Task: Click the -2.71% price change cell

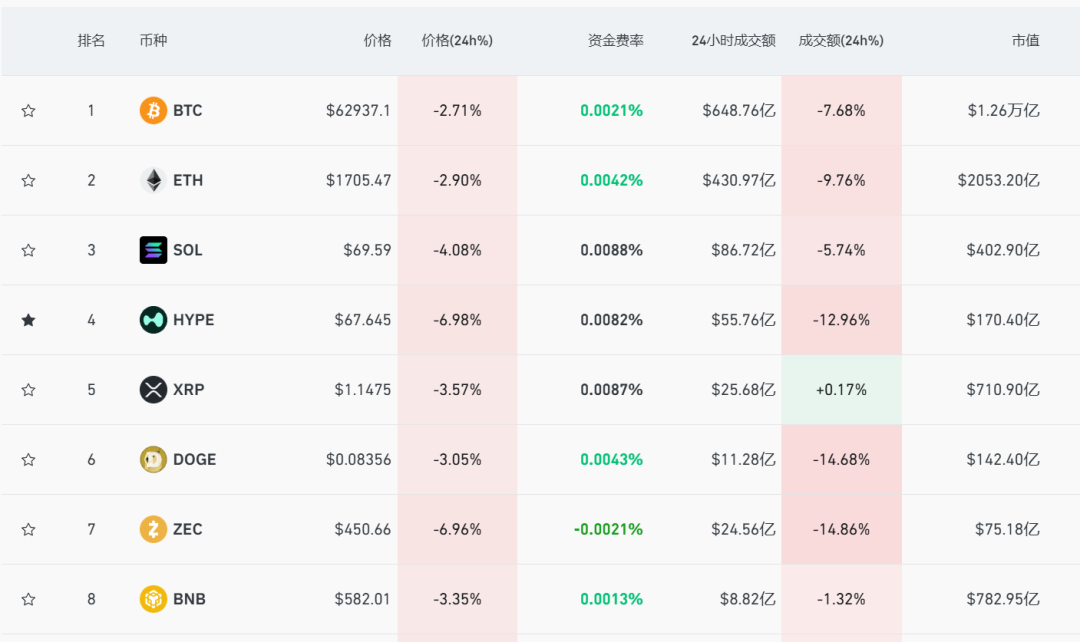Action: tap(457, 110)
